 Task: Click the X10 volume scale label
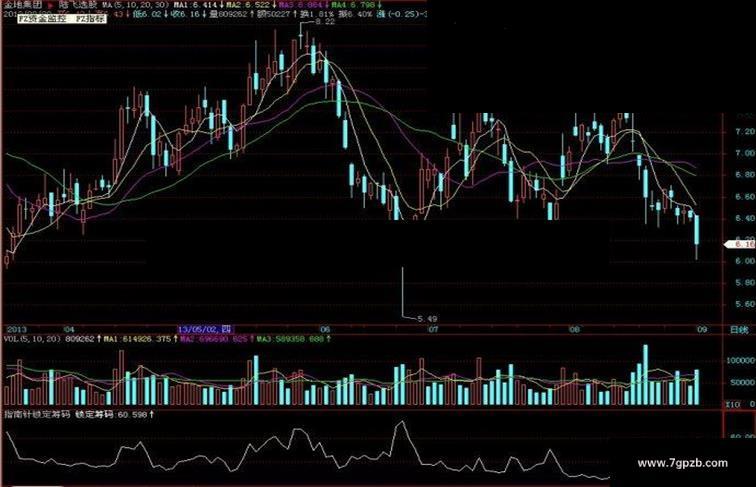pos(733,404)
